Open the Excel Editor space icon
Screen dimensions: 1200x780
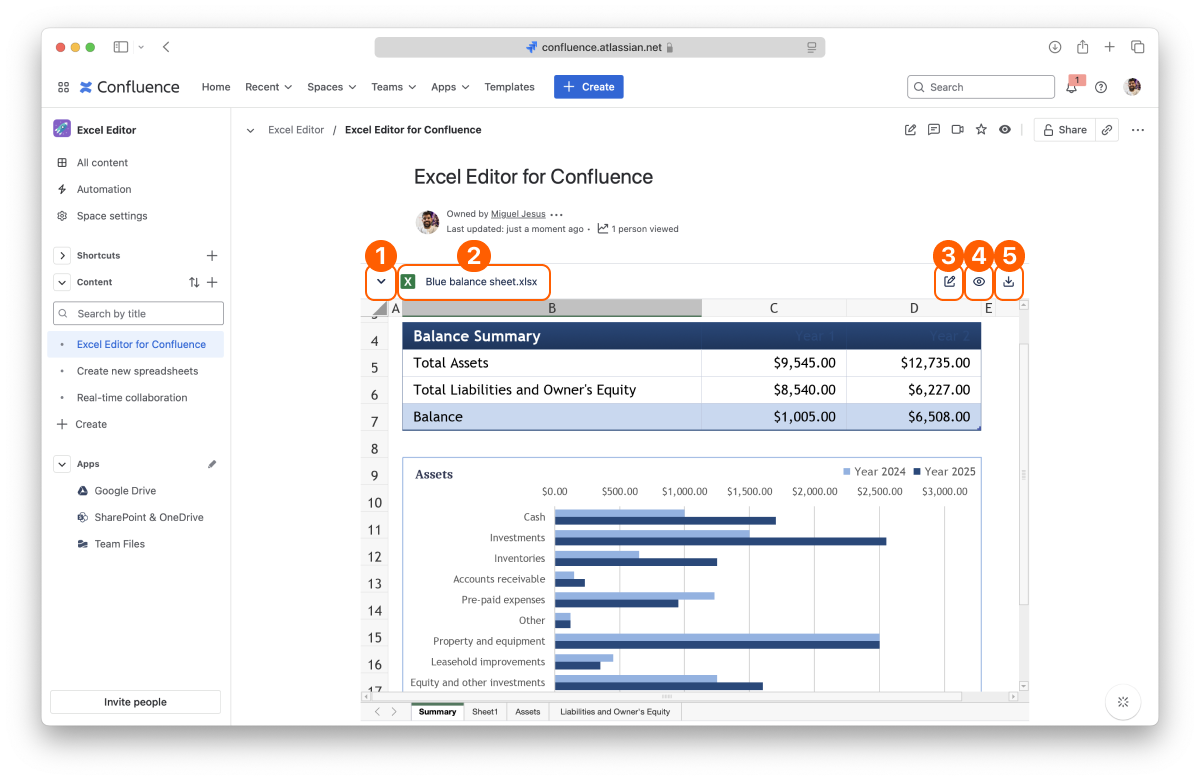click(x=62, y=129)
